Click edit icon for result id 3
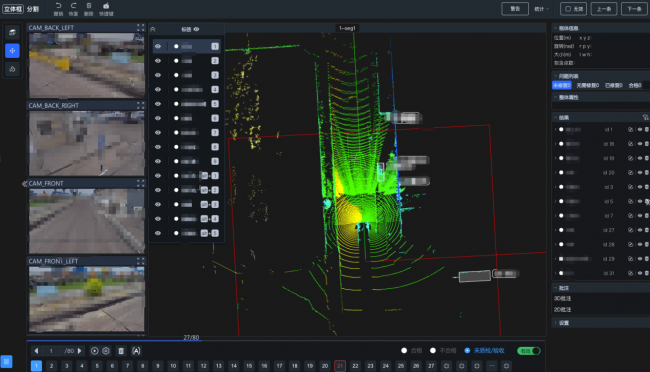Image resolution: width=650 pixels, height=372 pixels. coord(631,187)
